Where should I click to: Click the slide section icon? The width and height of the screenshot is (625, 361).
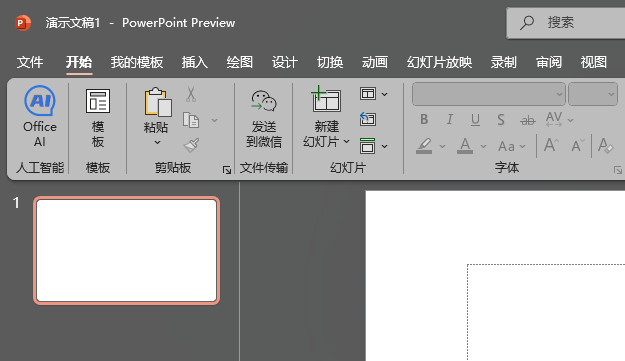pyautogui.click(x=368, y=146)
